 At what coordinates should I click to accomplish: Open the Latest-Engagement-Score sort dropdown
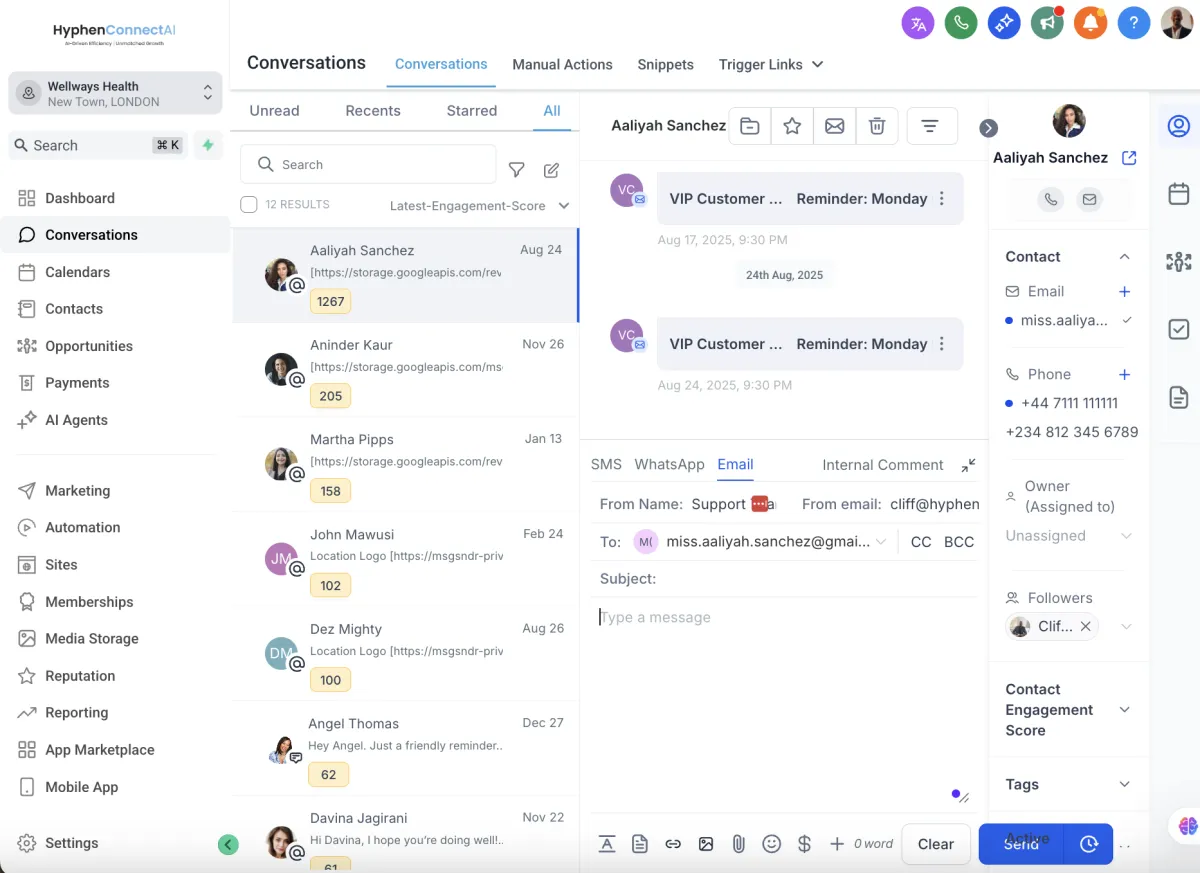(480, 206)
